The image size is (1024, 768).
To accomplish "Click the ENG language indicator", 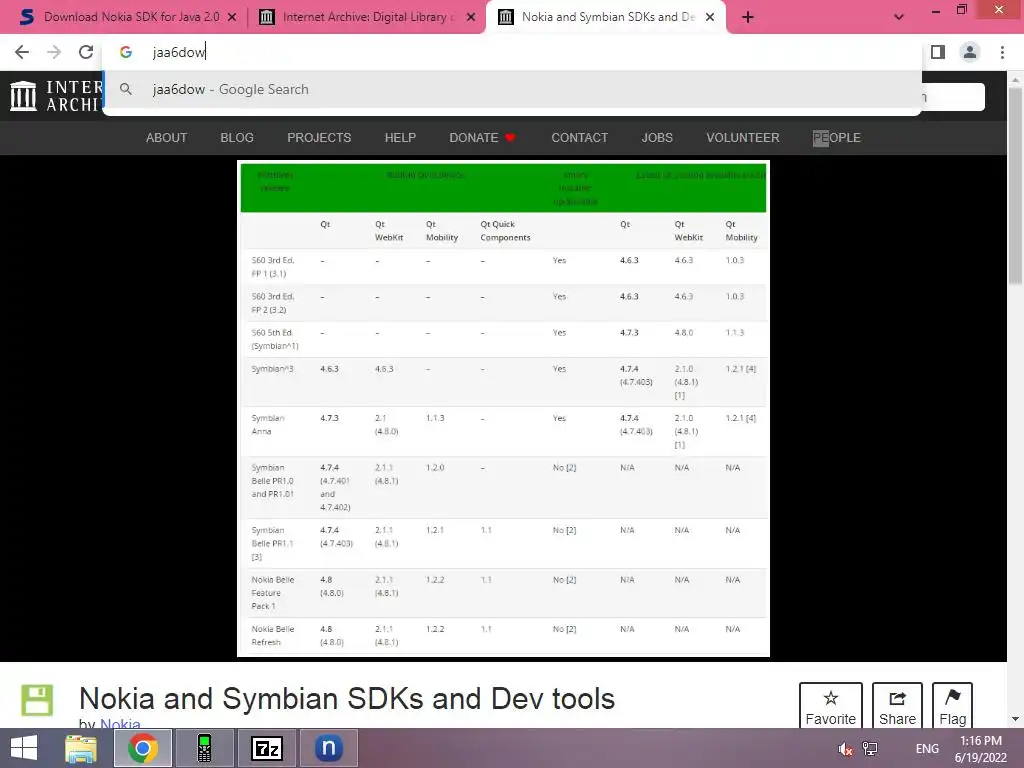I will point(927,749).
